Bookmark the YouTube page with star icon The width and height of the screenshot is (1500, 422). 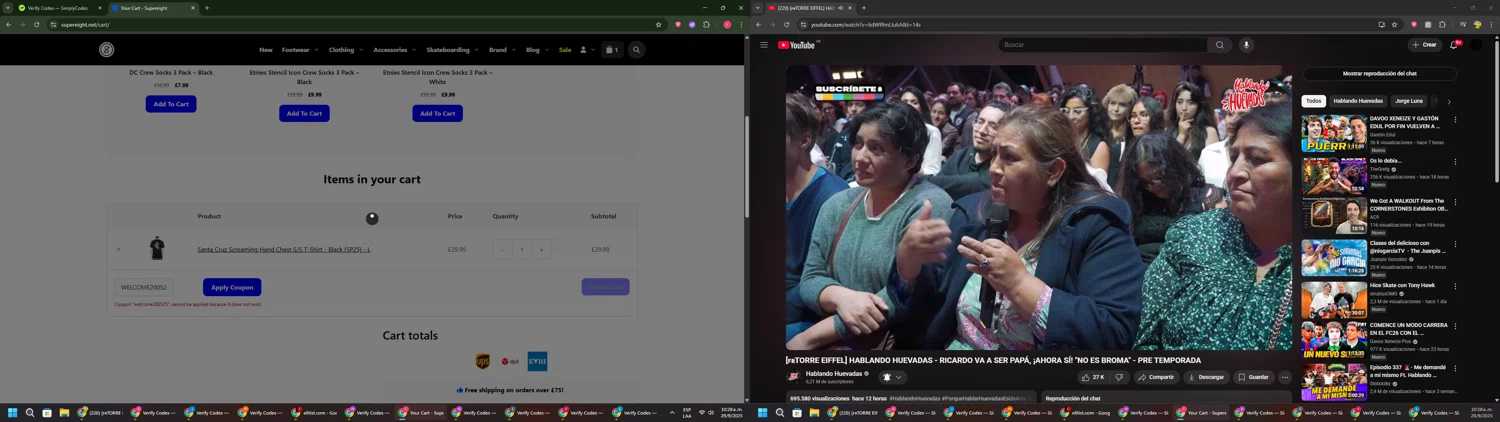1394,24
